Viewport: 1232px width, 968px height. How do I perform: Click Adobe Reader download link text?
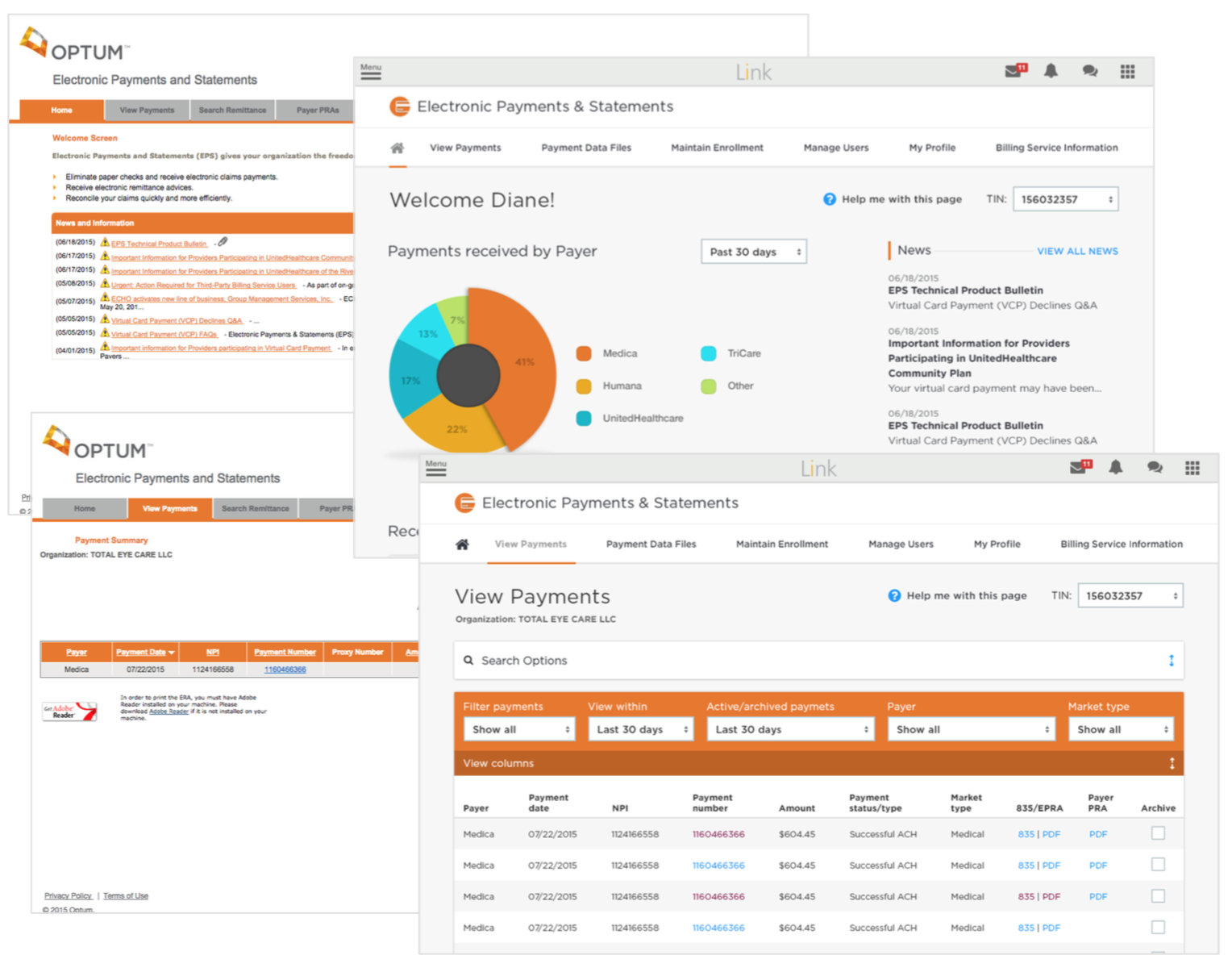(x=169, y=711)
